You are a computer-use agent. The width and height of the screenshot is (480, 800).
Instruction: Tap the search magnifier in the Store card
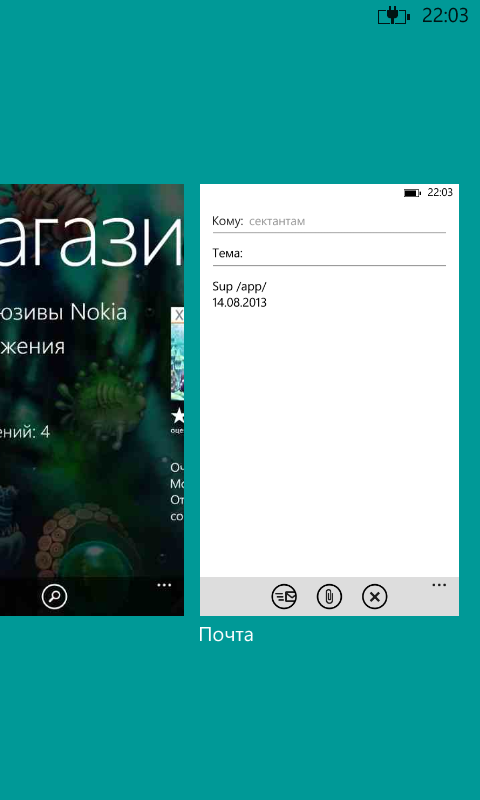pyautogui.click(x=55, y=595)
